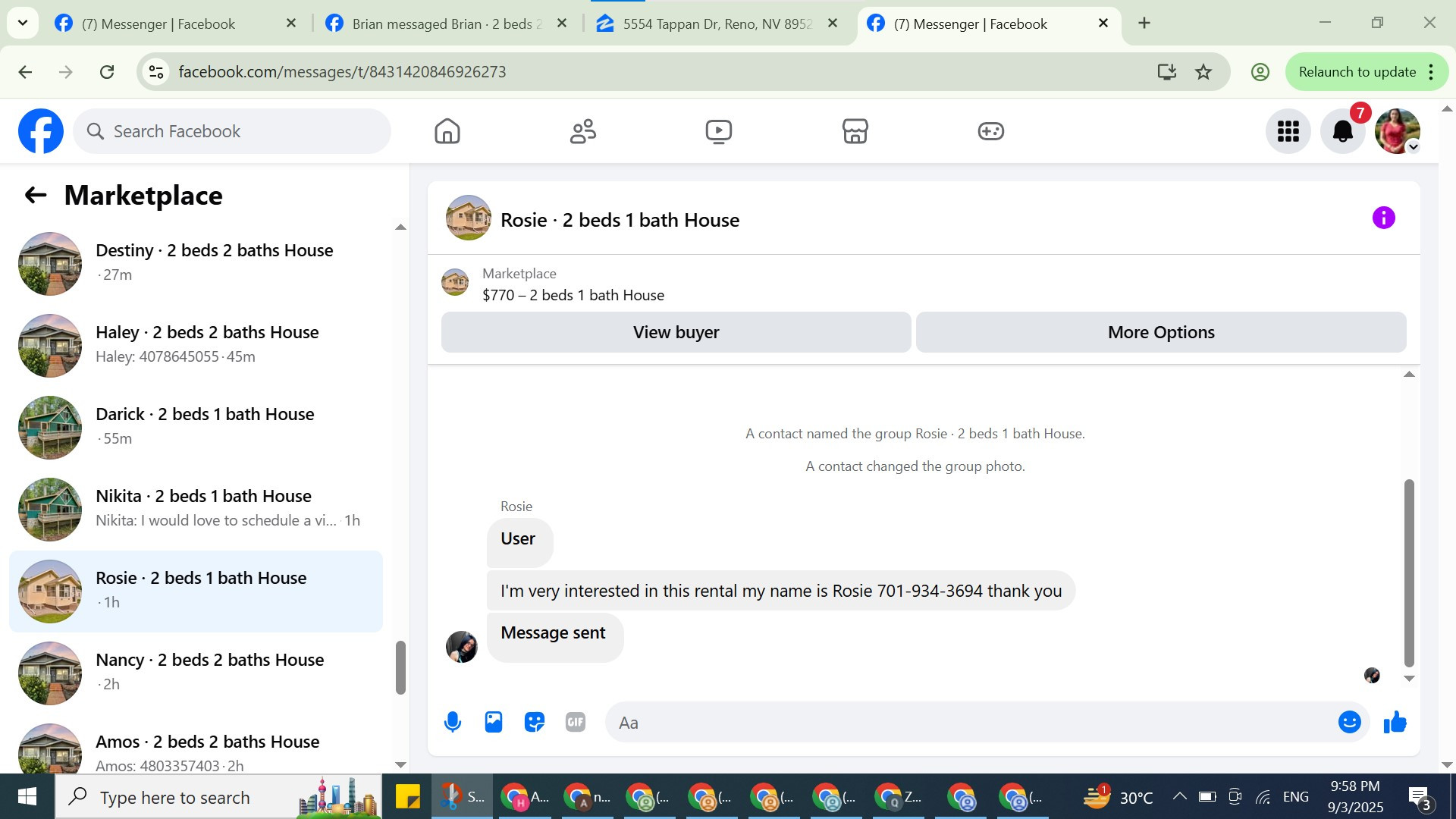1456x819 pixels.
Task: Close the Brian messaged Brian tab
Action: click(x=562, y=24)
